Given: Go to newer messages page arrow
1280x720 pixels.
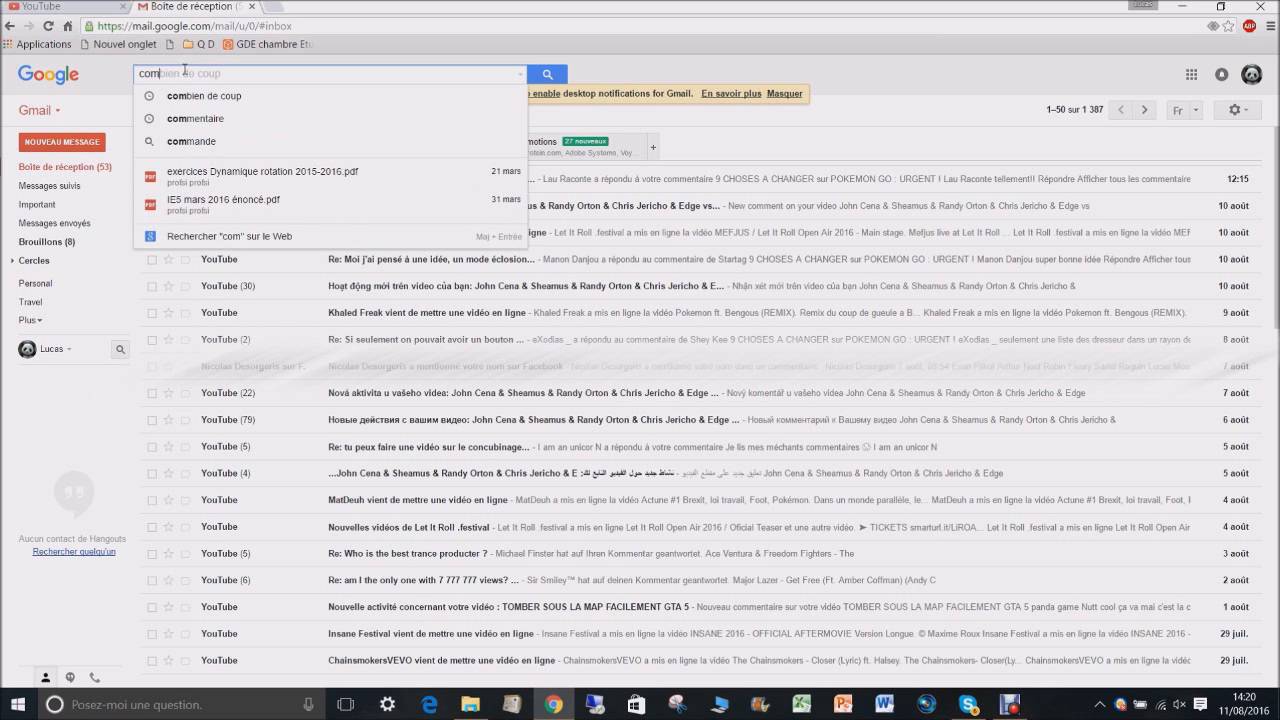Looking at the screenshot, I should point(1121,110).
